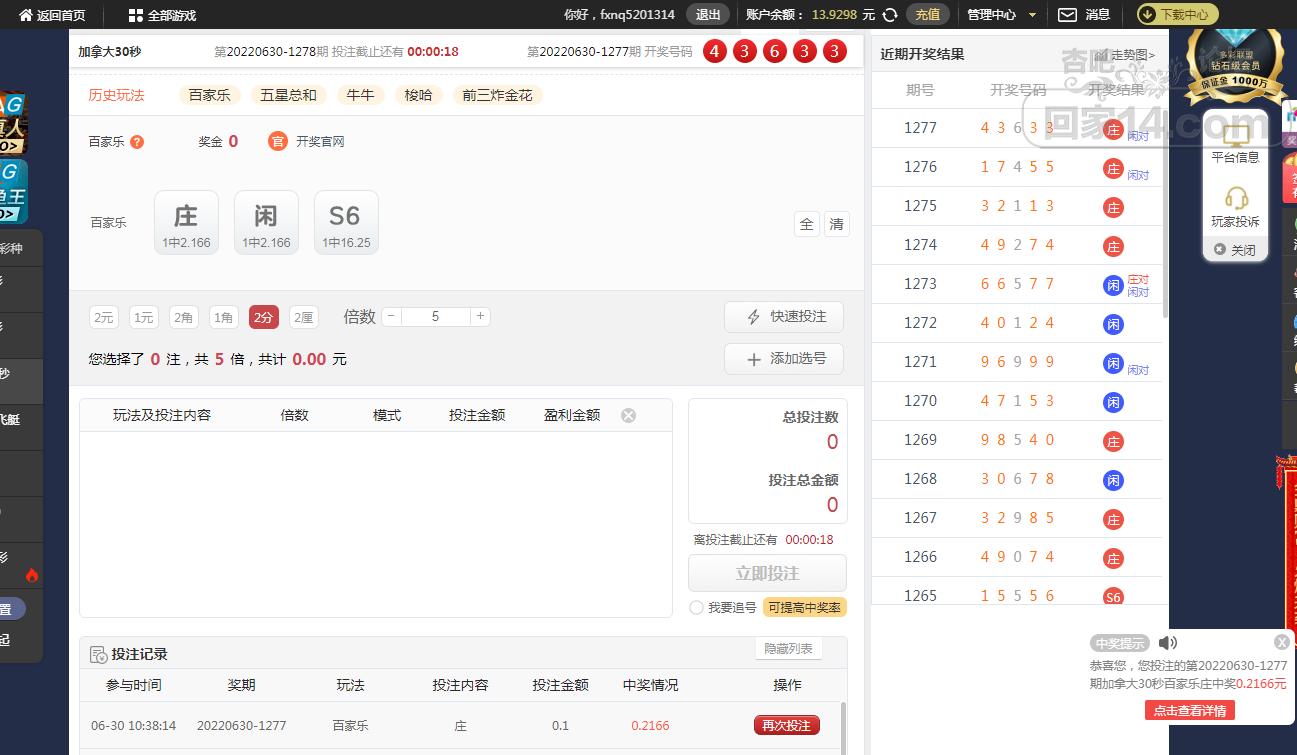Click the refresh balance icon
This screenshot has height=755, width=1297.
point(890,15)
